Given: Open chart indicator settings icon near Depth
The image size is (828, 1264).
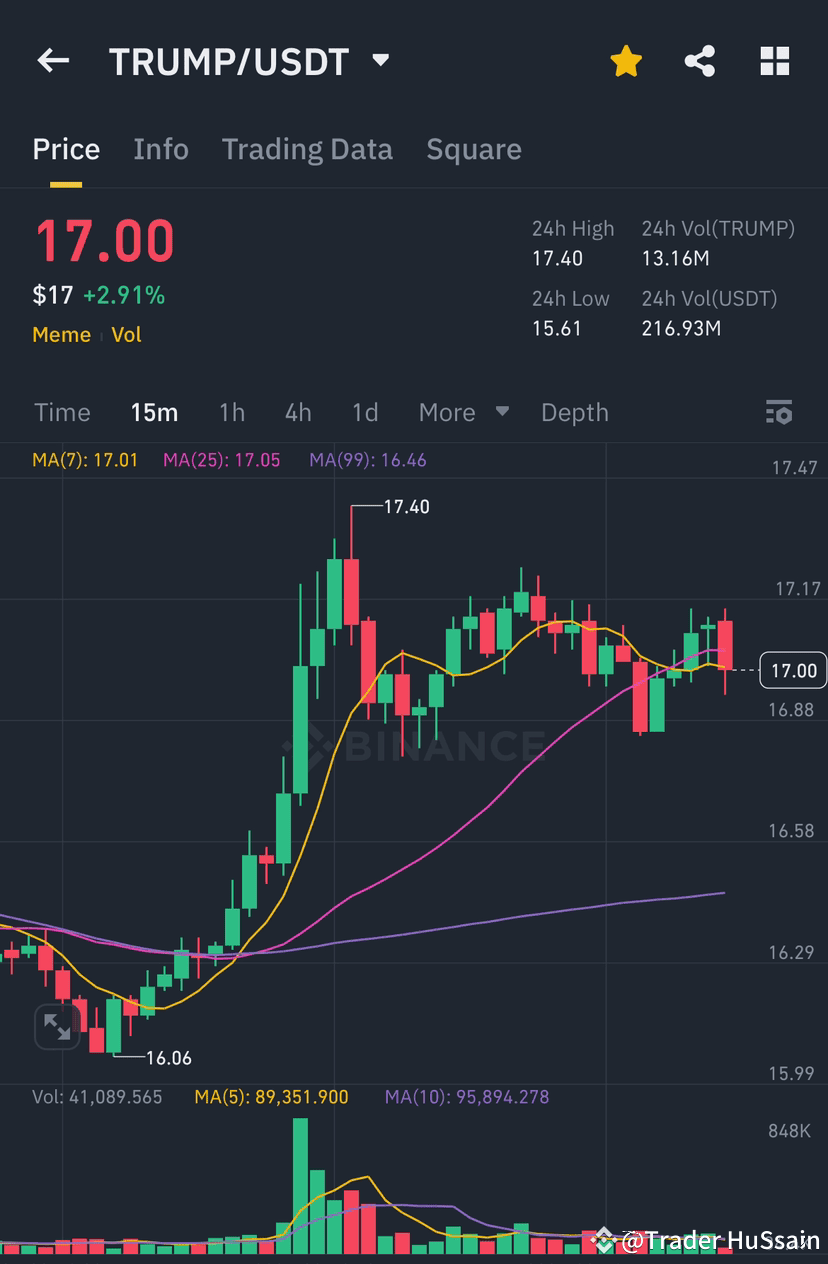Looking at the screenshot, I should (779, 412).
